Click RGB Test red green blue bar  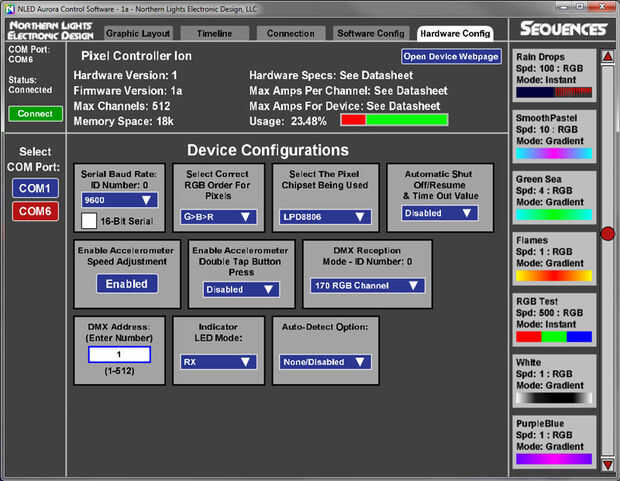554,337
